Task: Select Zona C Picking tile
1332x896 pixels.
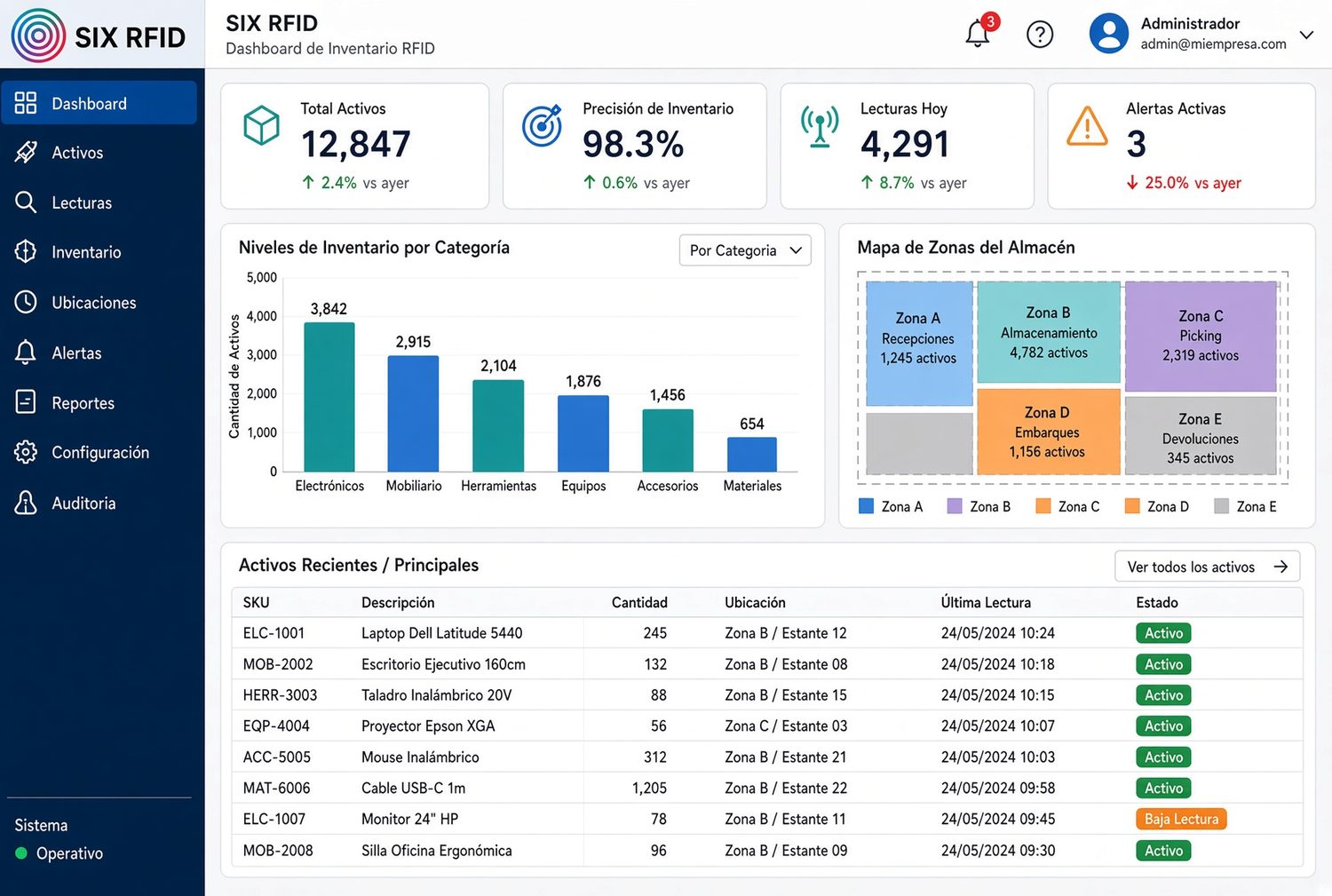Action: click(x=1201, y=337)
